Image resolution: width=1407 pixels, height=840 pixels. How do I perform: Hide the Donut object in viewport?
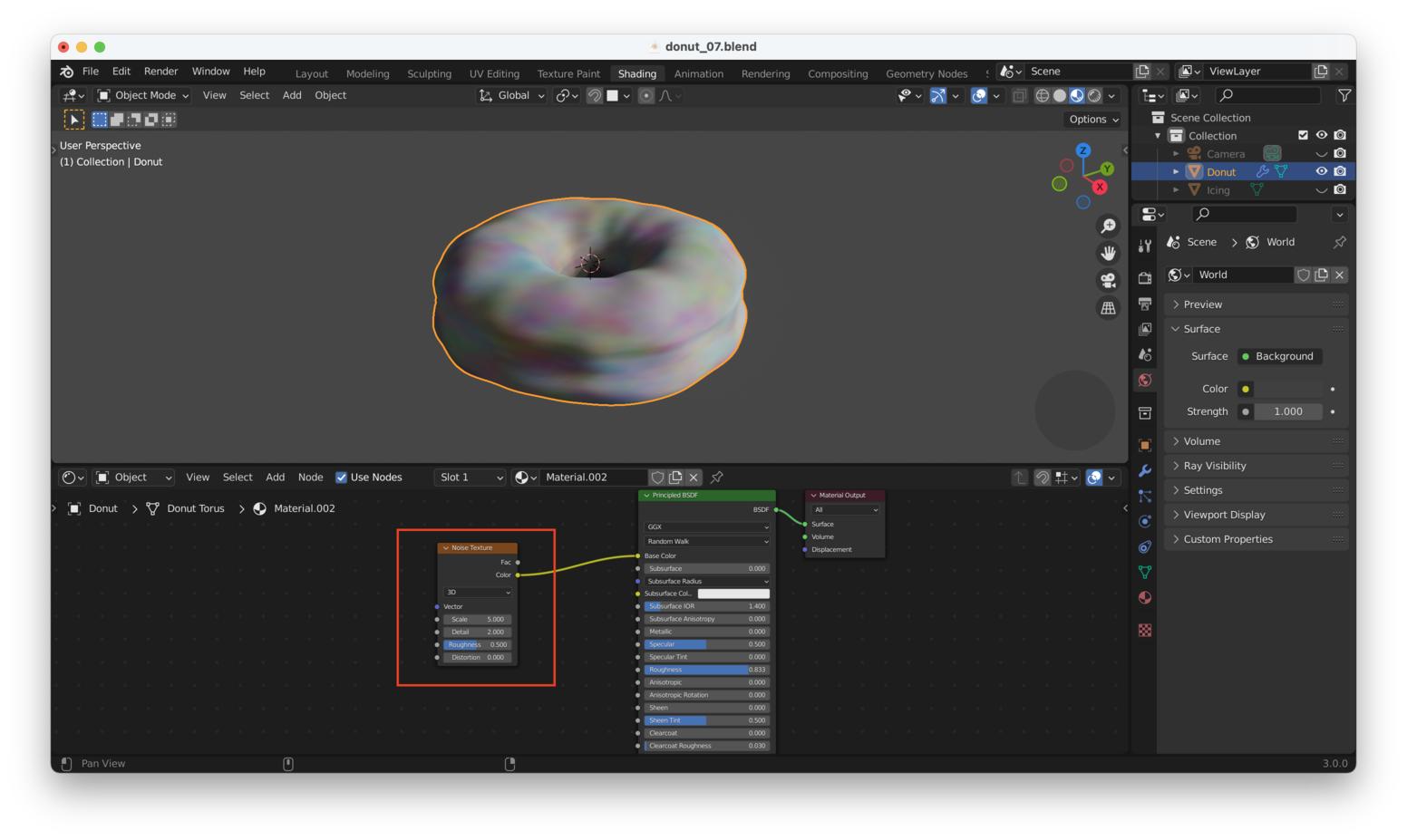click(x=1322, y=171)
